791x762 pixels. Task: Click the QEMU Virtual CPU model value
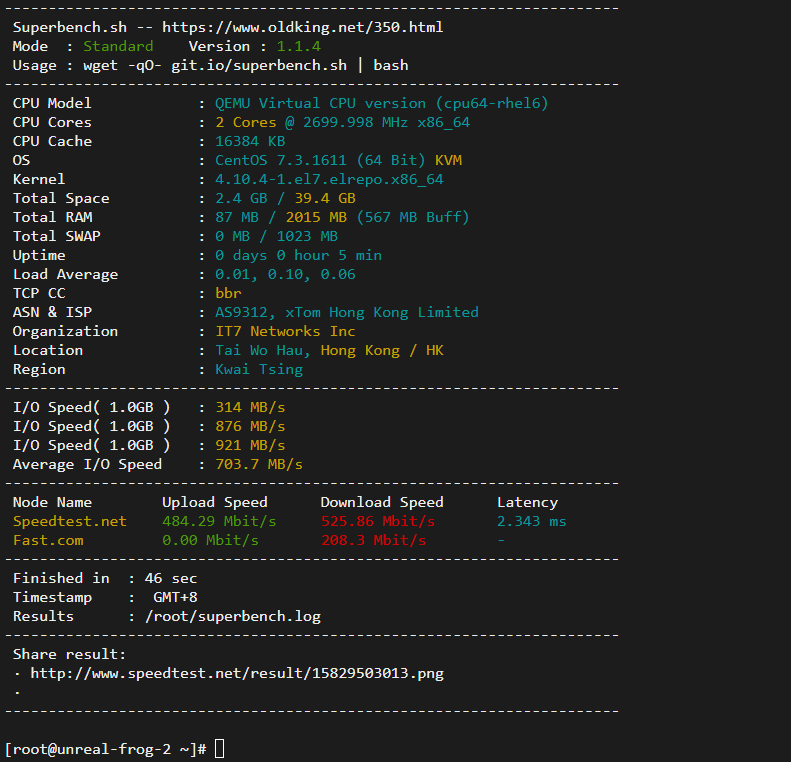381,103
